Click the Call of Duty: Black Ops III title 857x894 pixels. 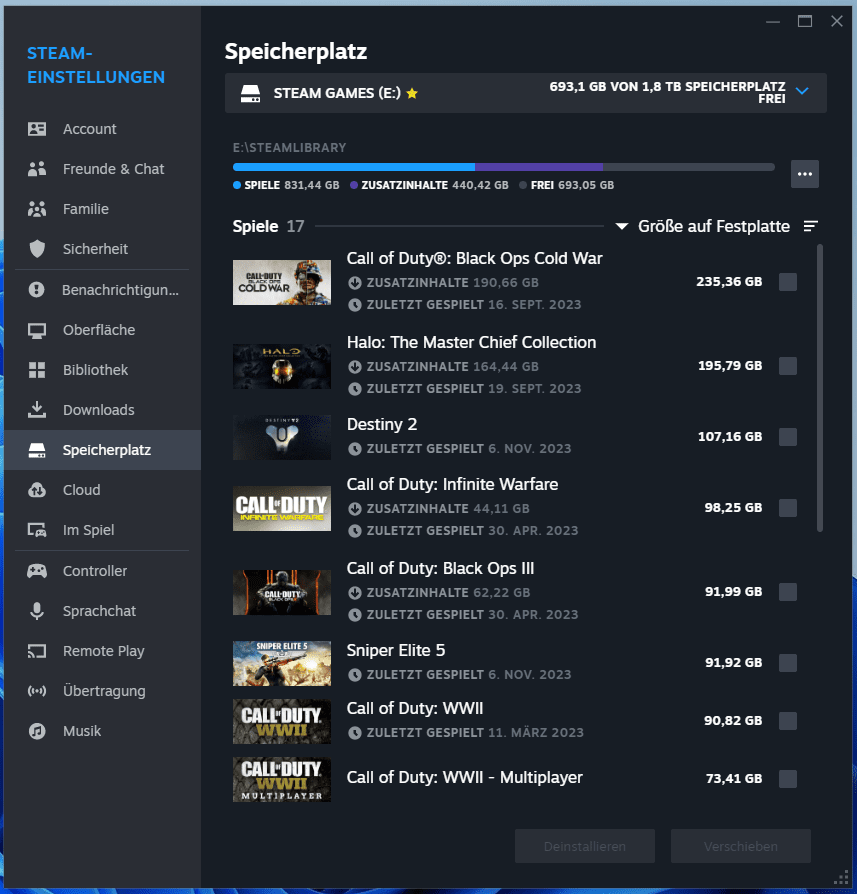pos(440,568)
